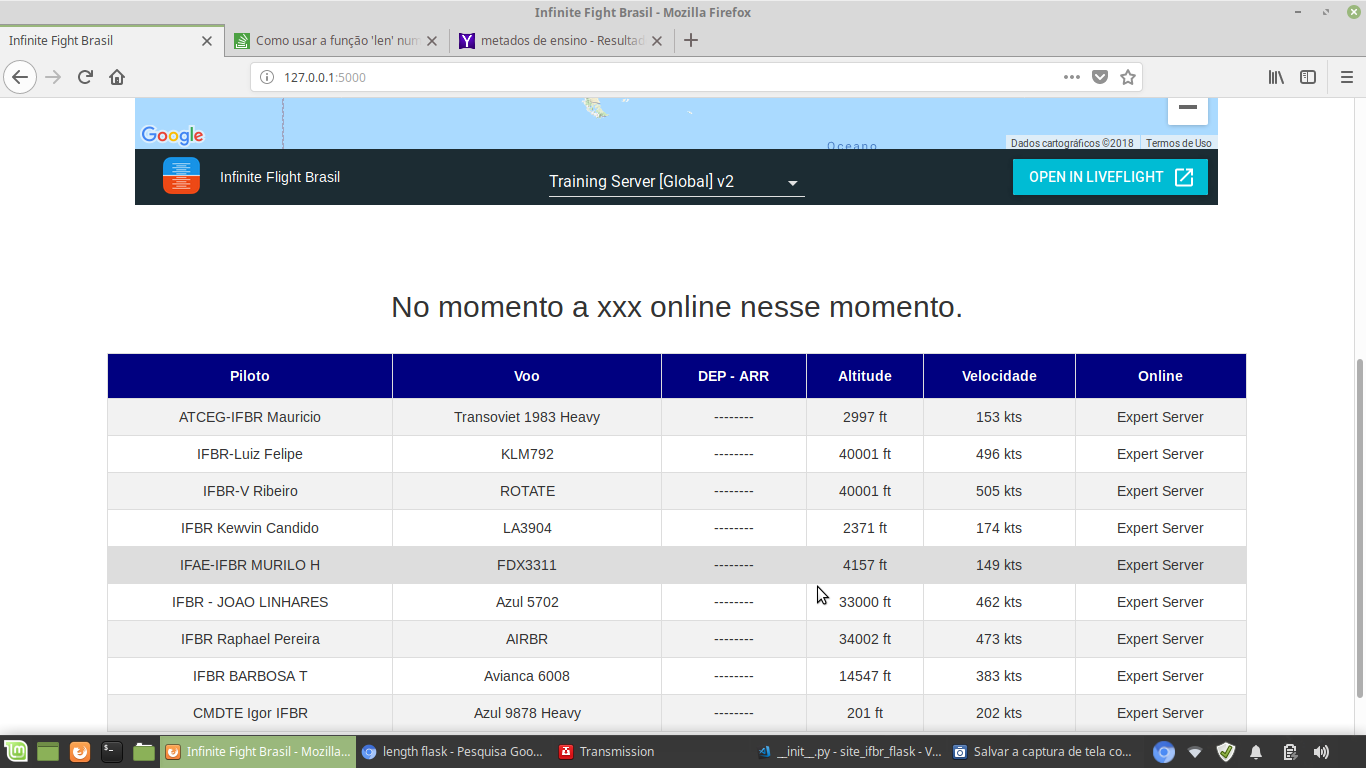Close the 'Como usar a função len' tab
1366x768 pixels.
(x=432, y=41)
